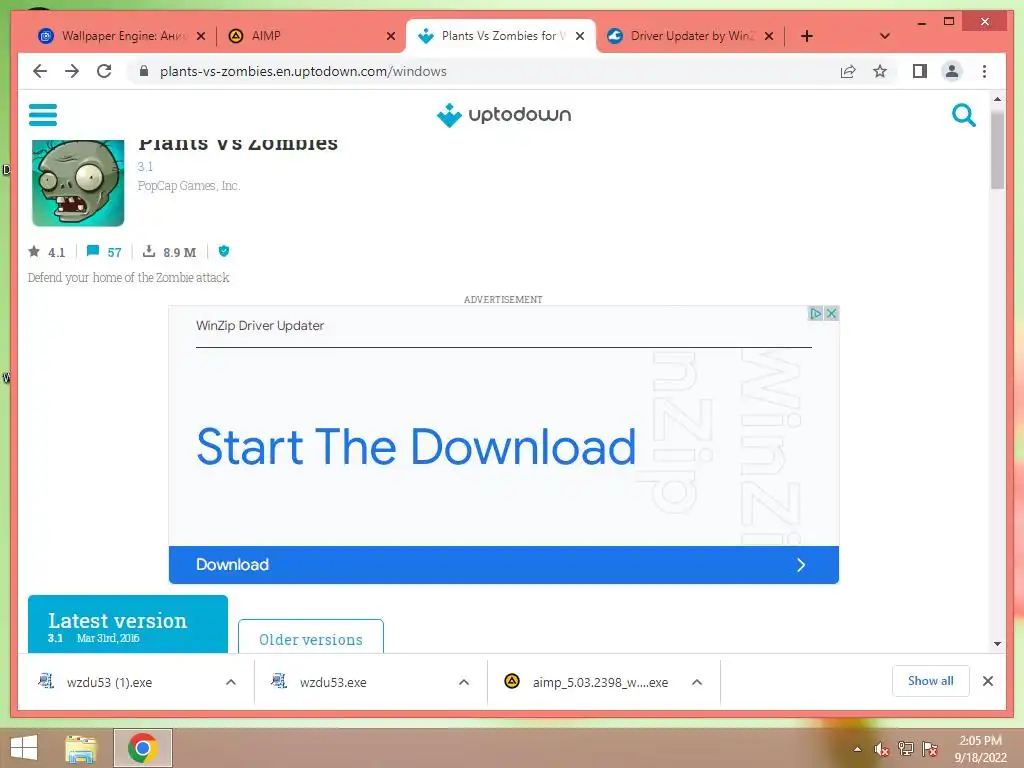Screen dimensions: 1024x768
Task: Click the scrollbar down arrow
Action: 997,644
